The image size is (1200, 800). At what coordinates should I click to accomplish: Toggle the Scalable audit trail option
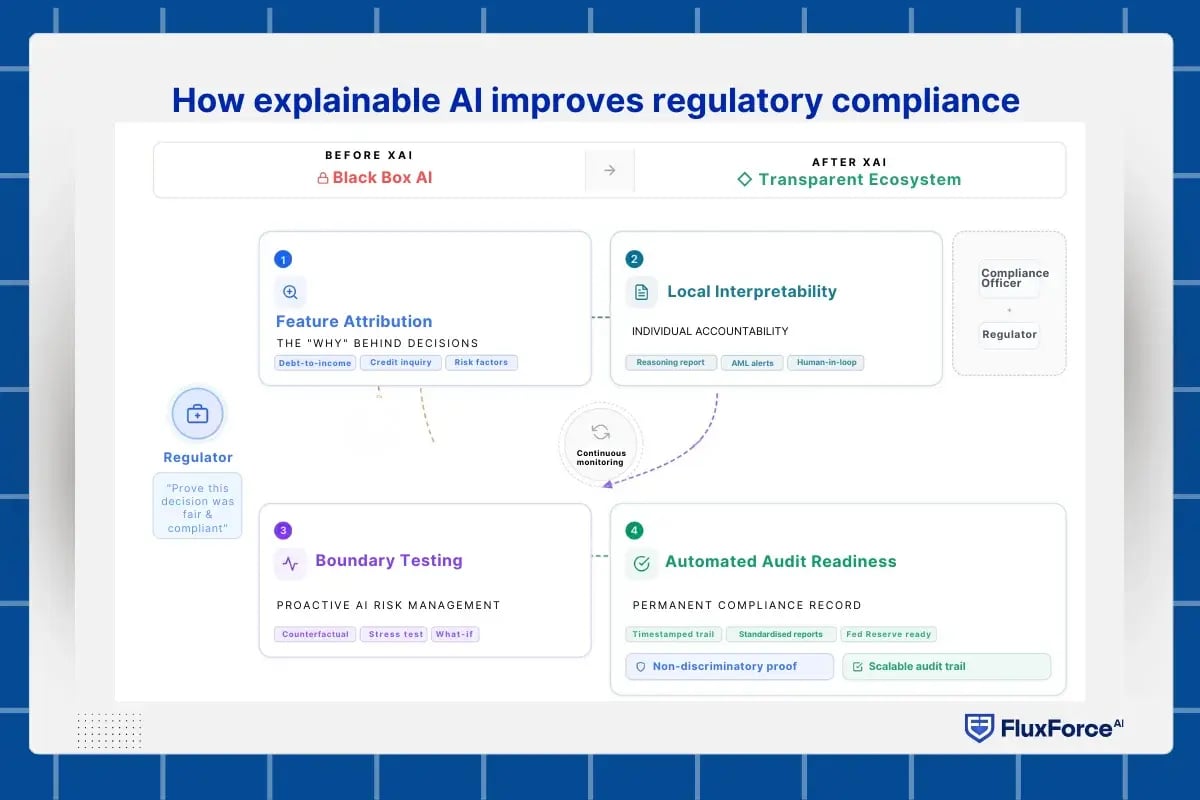click(x=946, y=666)
